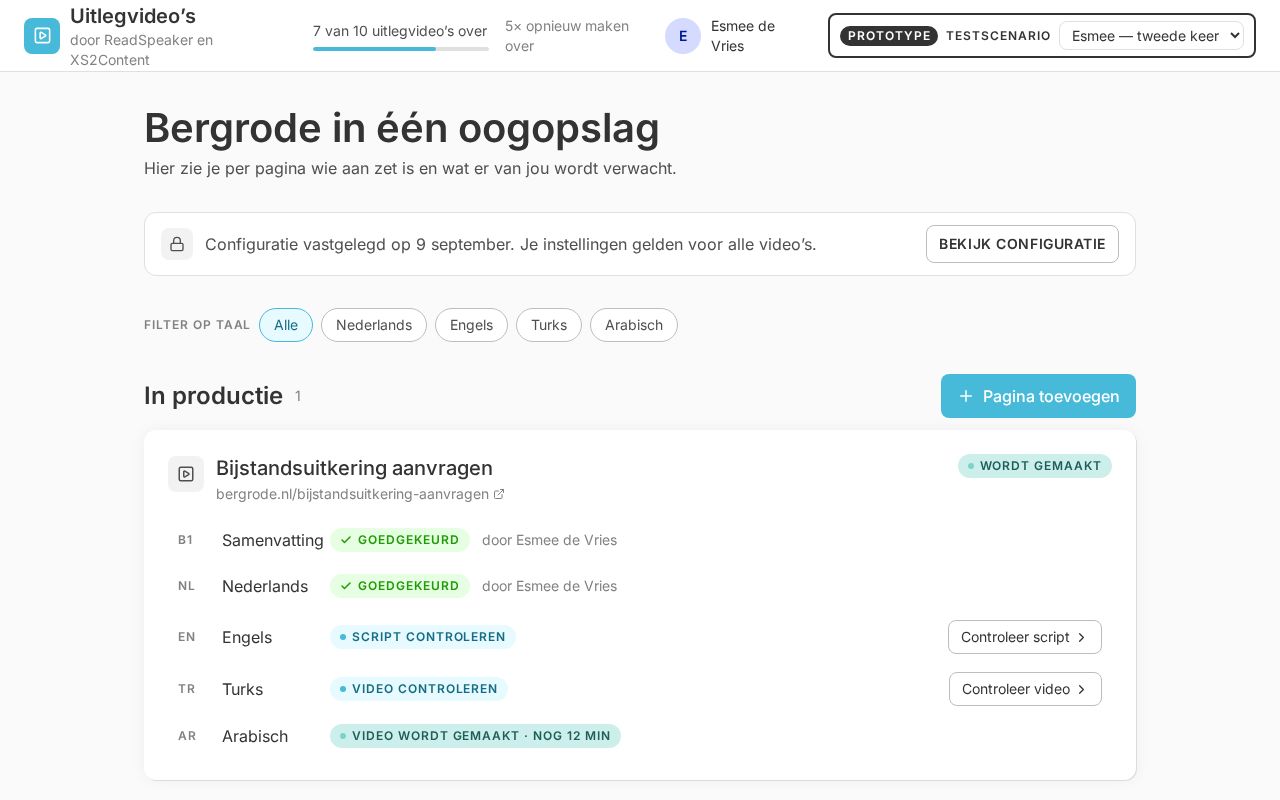Open the Testscenario dropdown
Screen dimensions: 1280x800
pos(1151,36)
